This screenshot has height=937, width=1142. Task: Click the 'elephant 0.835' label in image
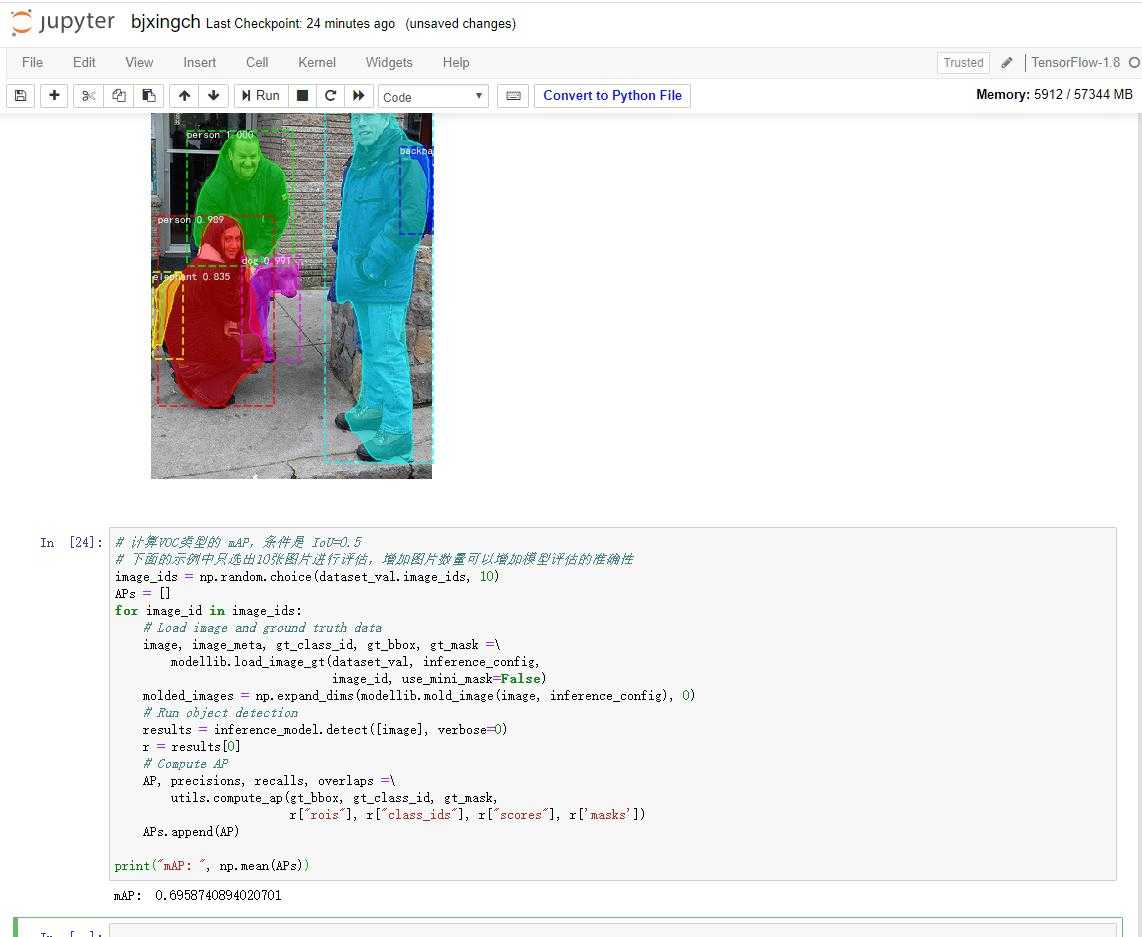click(x=192, y=277)
